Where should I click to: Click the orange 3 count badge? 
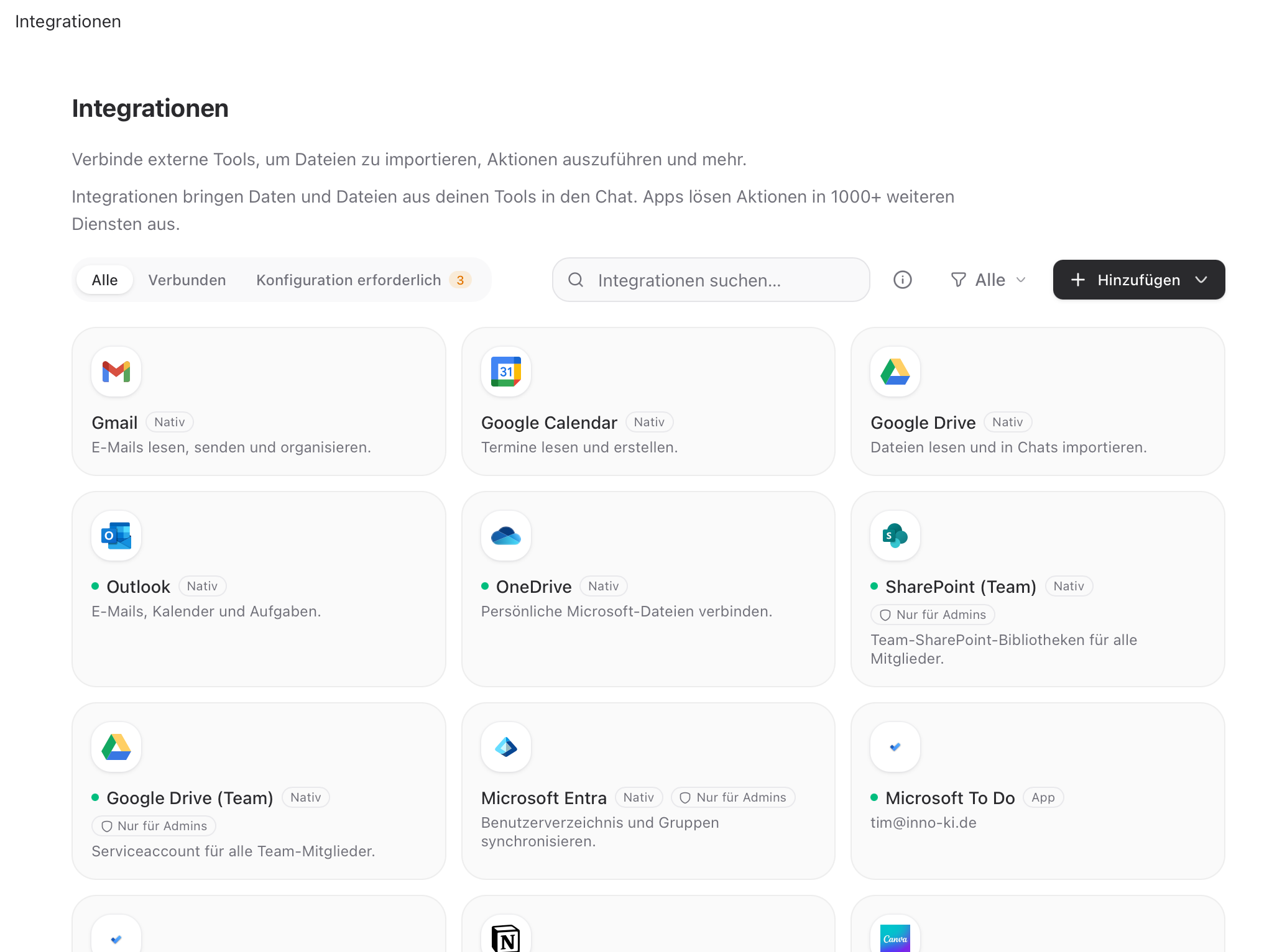[460, 280]
